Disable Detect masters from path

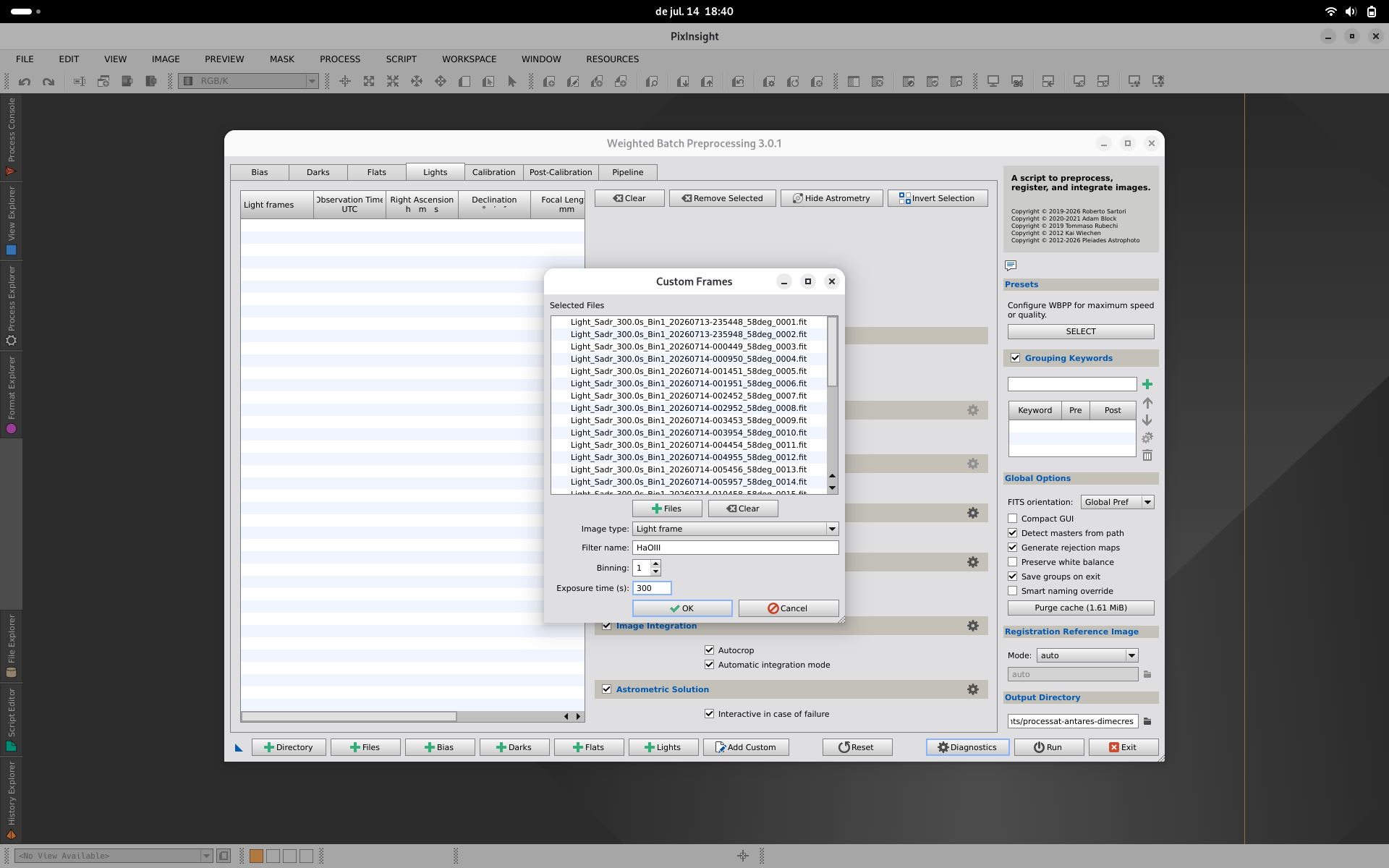click(x=1013, y=533)
